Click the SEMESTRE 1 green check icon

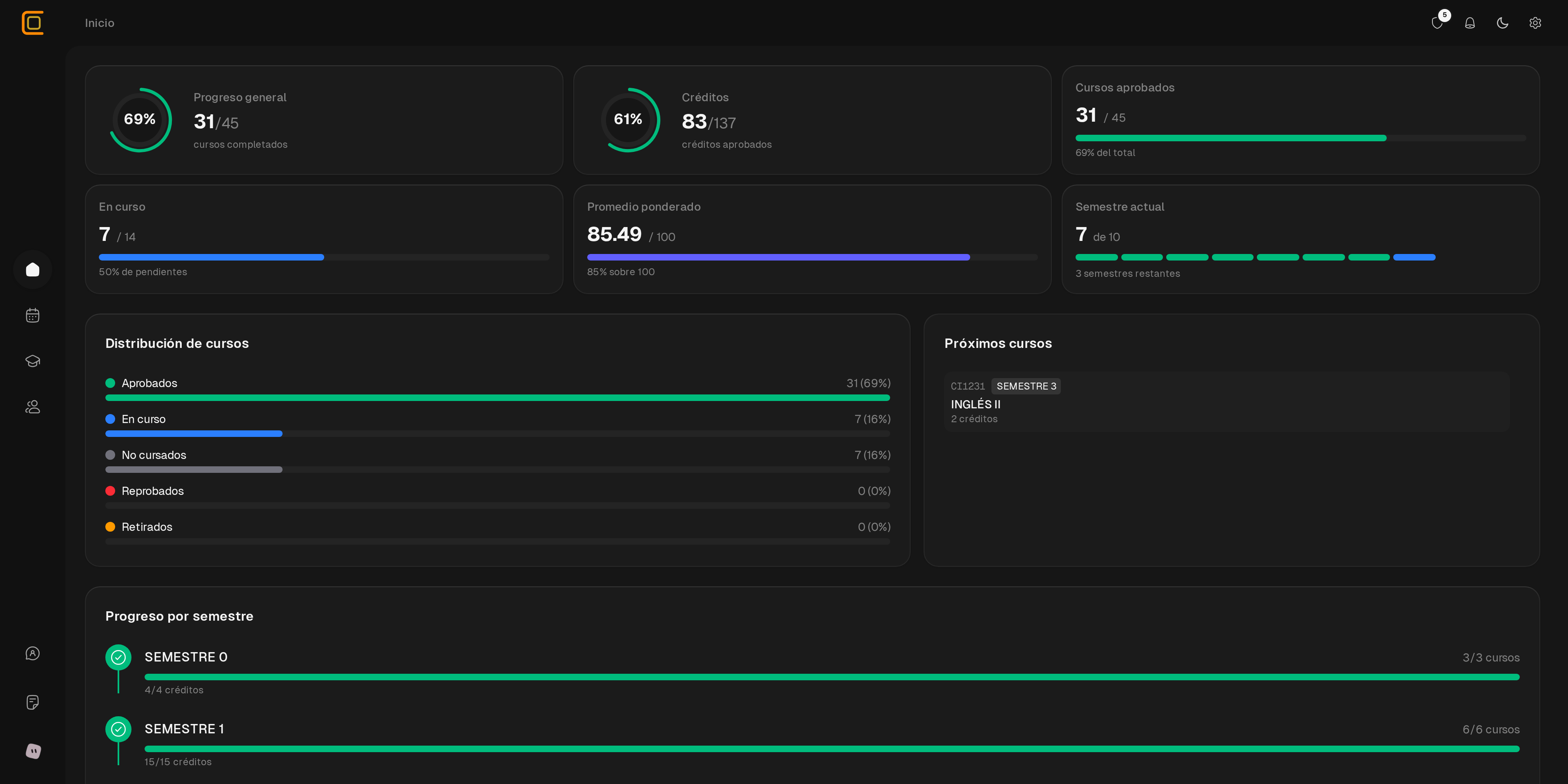118,729
